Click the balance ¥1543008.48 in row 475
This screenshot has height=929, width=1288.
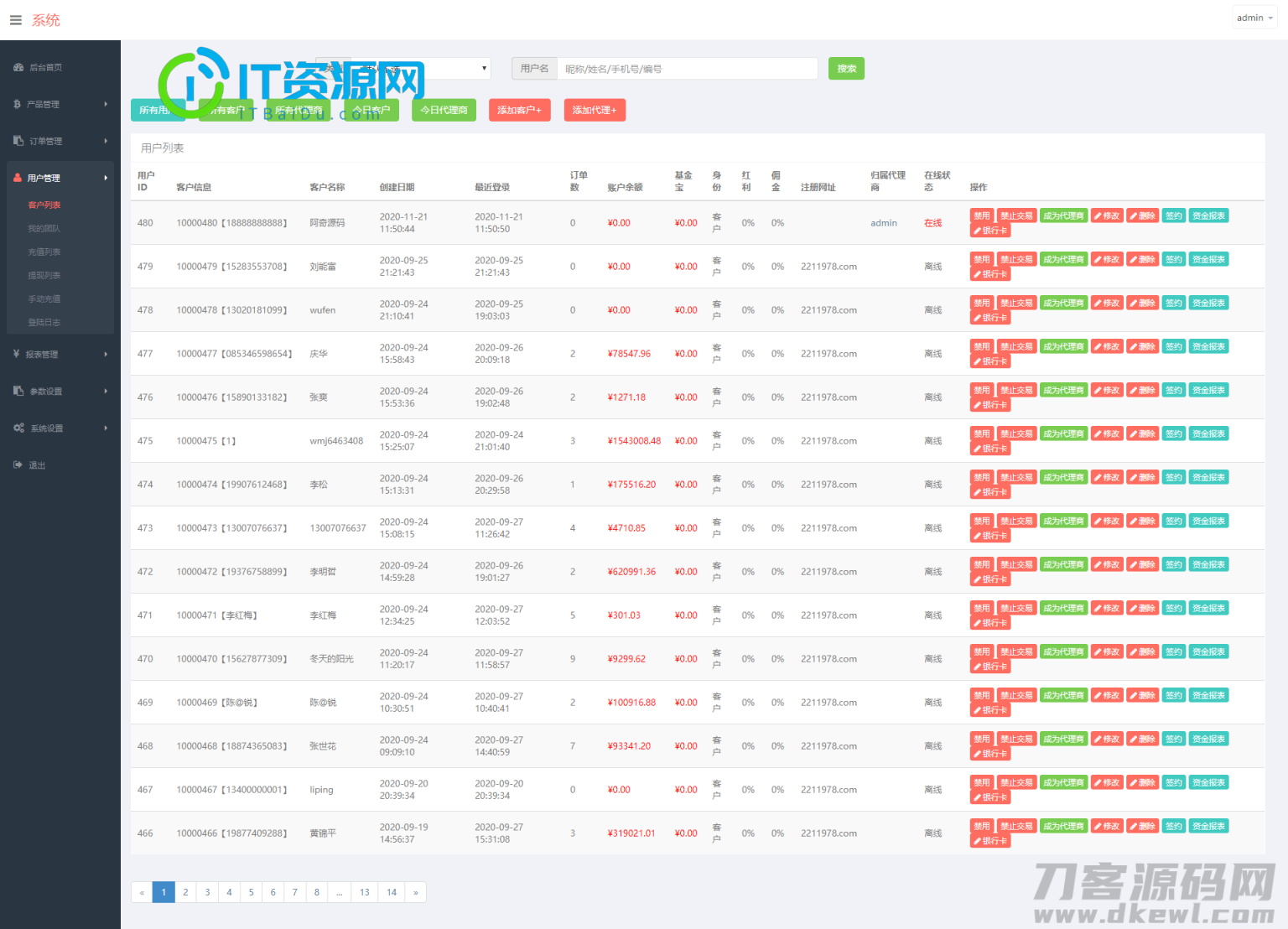pos(634,441)
